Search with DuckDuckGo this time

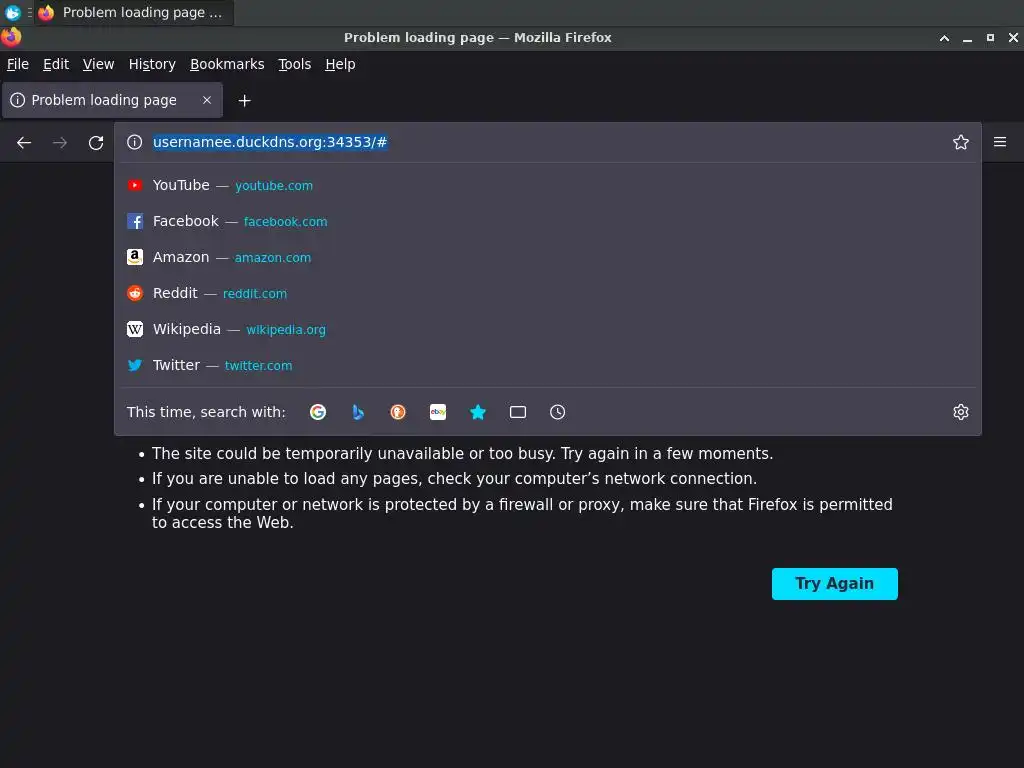pos(398,412)
